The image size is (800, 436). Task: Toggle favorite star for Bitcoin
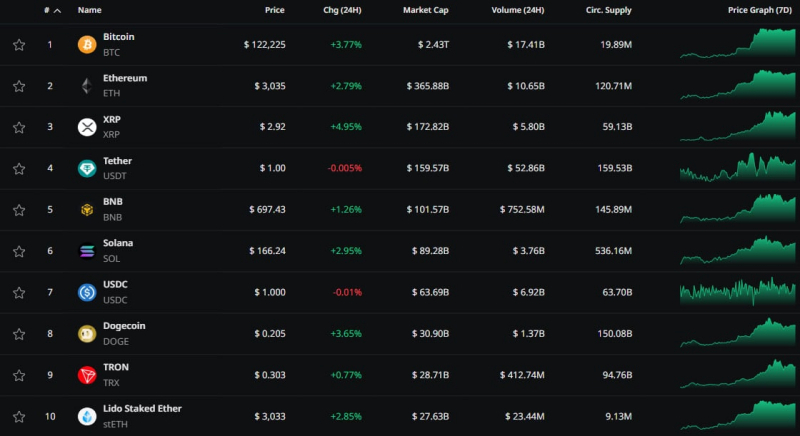19,45
